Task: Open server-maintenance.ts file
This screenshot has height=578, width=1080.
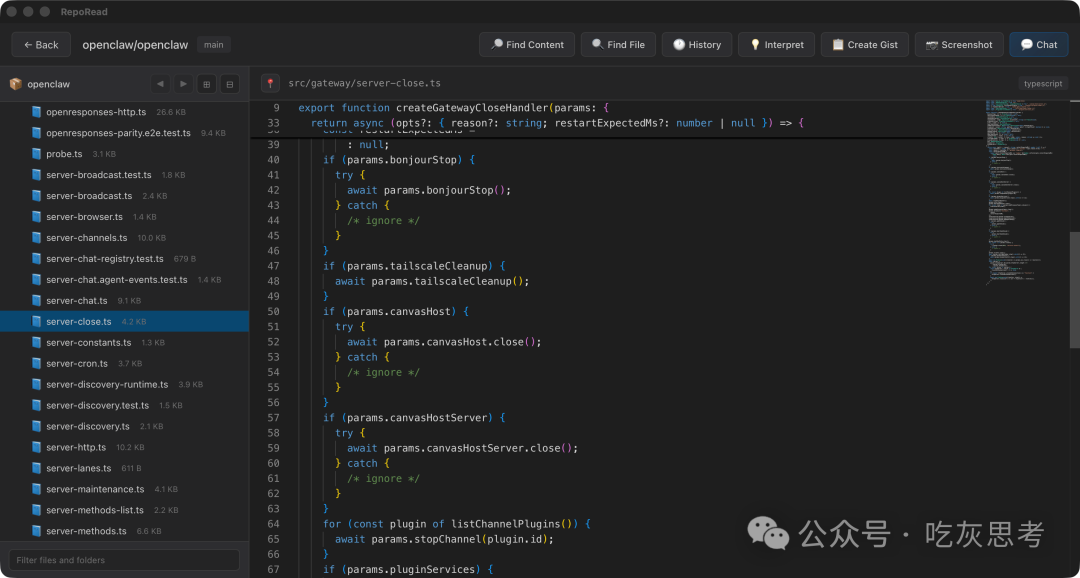Action: pos(125,489)
